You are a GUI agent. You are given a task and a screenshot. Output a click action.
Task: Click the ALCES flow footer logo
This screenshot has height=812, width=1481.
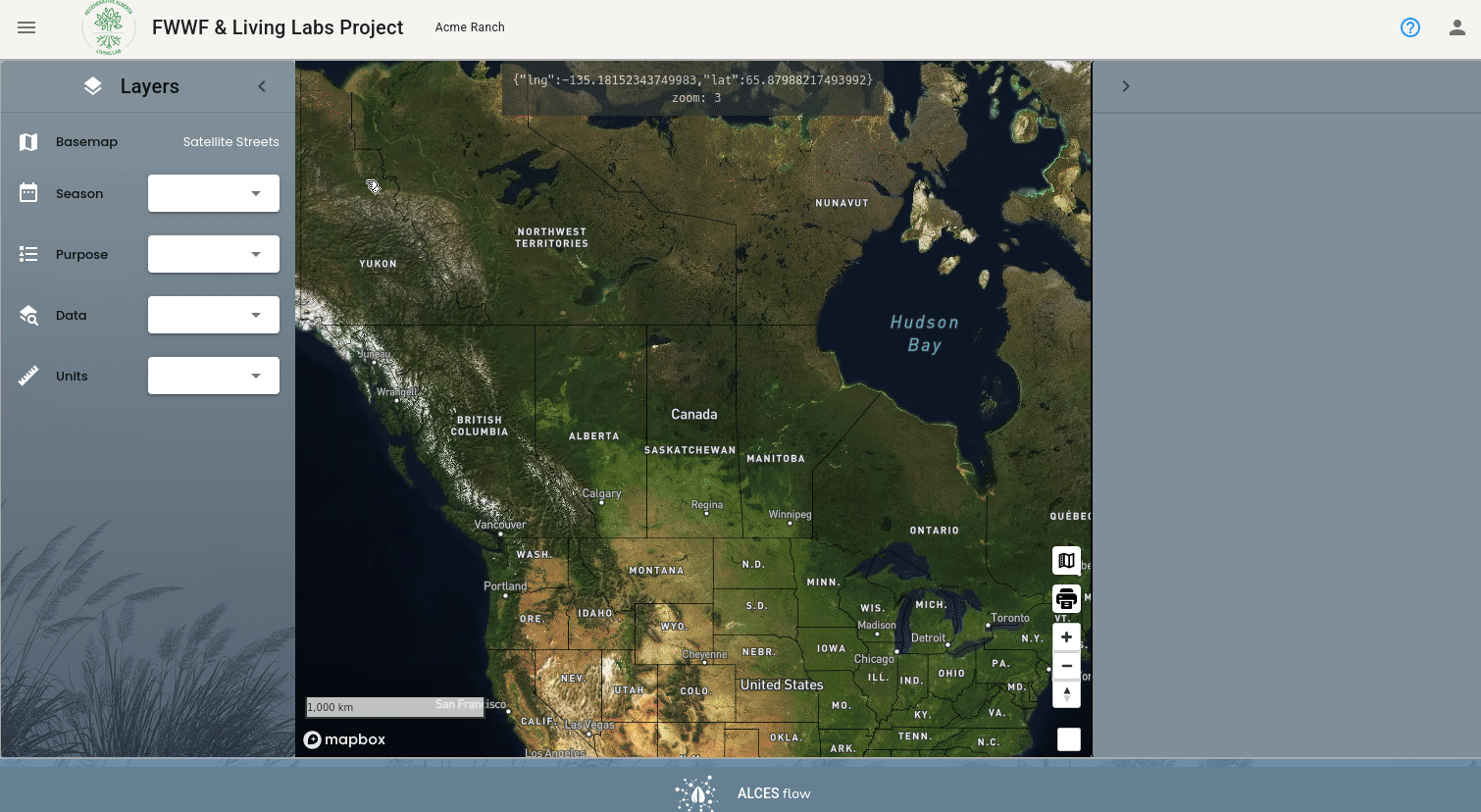pyautogui.click(x=742, y=793)
